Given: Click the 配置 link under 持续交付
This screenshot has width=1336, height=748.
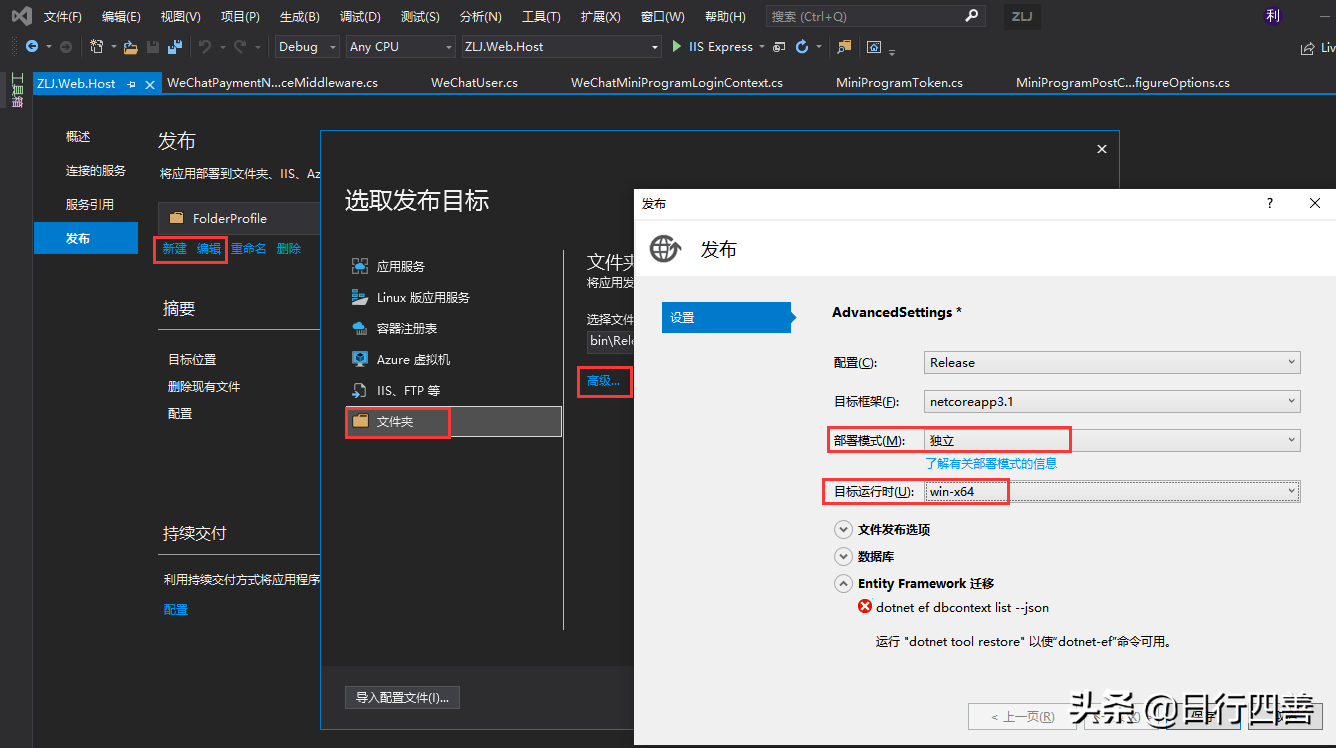Looking at the screenshot, I should (x=175, y=609).
